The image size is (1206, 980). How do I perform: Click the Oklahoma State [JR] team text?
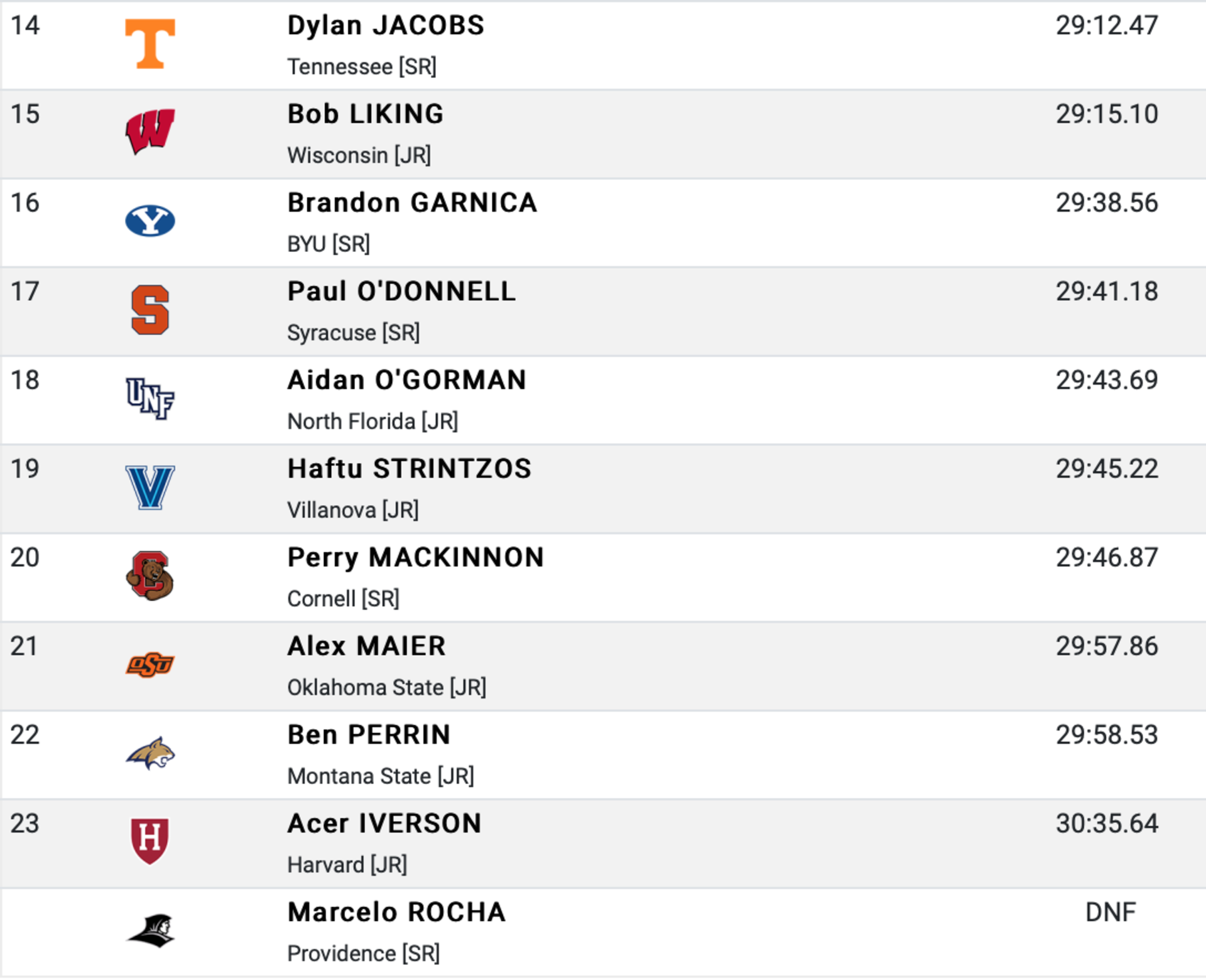(x=387, y=687)
